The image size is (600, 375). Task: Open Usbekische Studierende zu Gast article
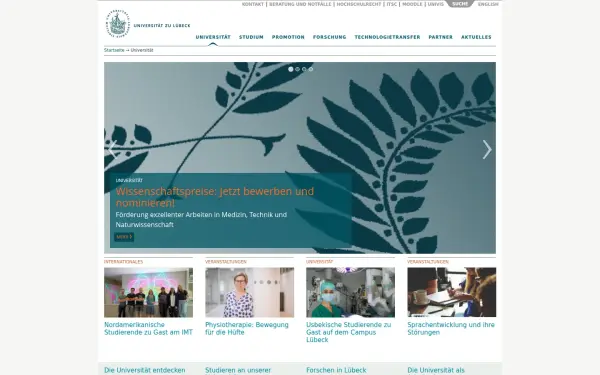[x=349, y=332]
